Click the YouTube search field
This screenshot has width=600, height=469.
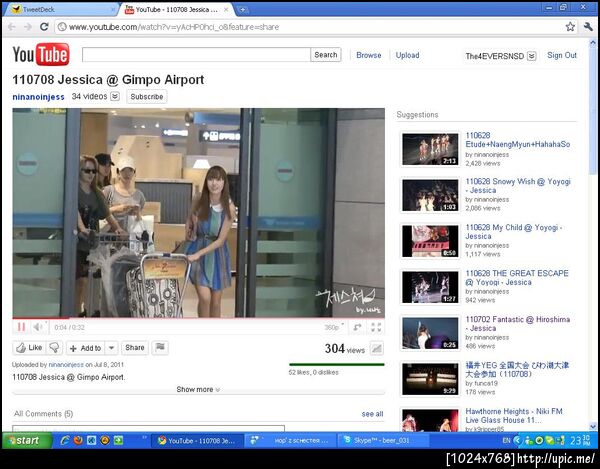click(x=196, y=55)
